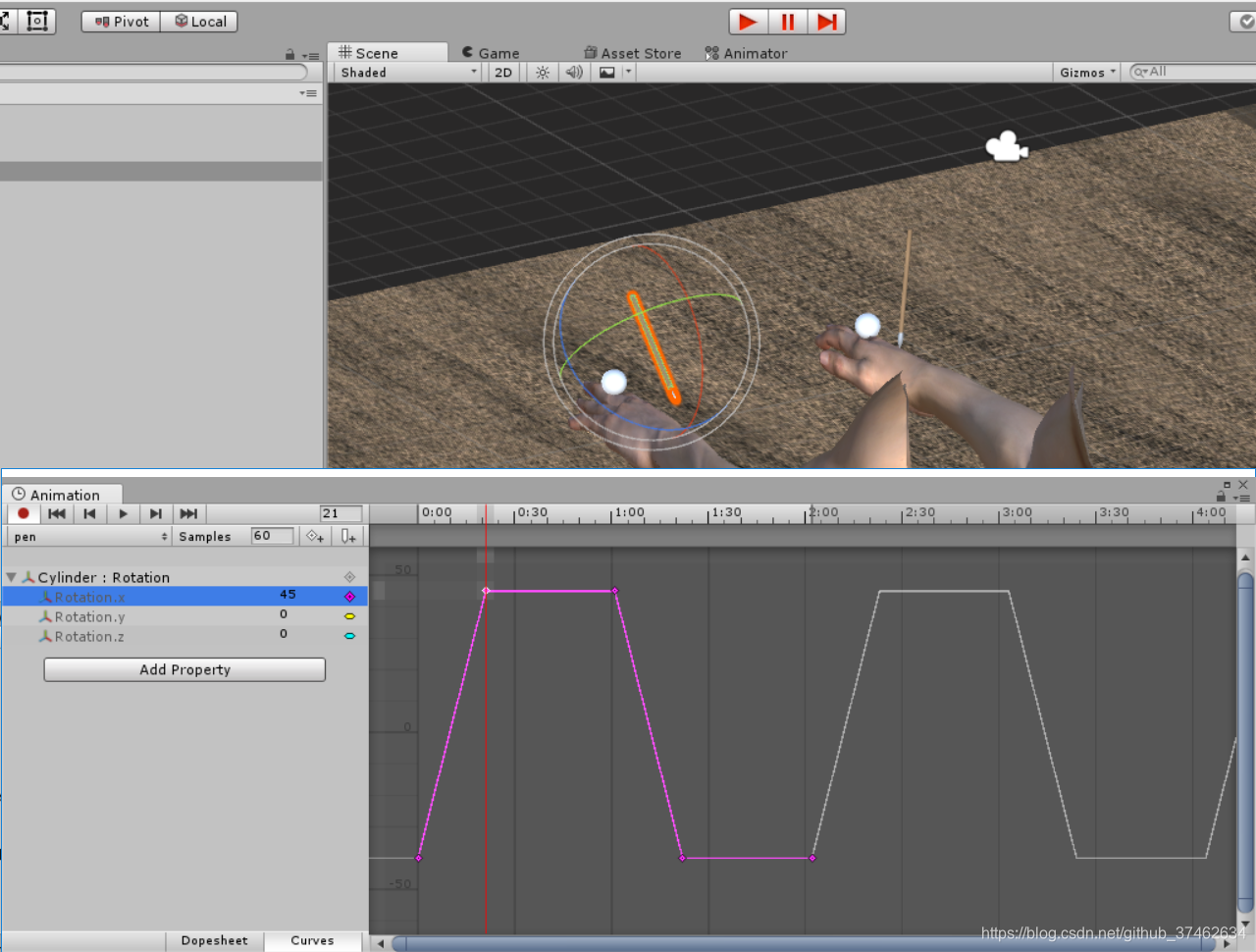Select the Rotation.x property row
This screenshot has height=952, width=1256.
click(x=184, y=596)
